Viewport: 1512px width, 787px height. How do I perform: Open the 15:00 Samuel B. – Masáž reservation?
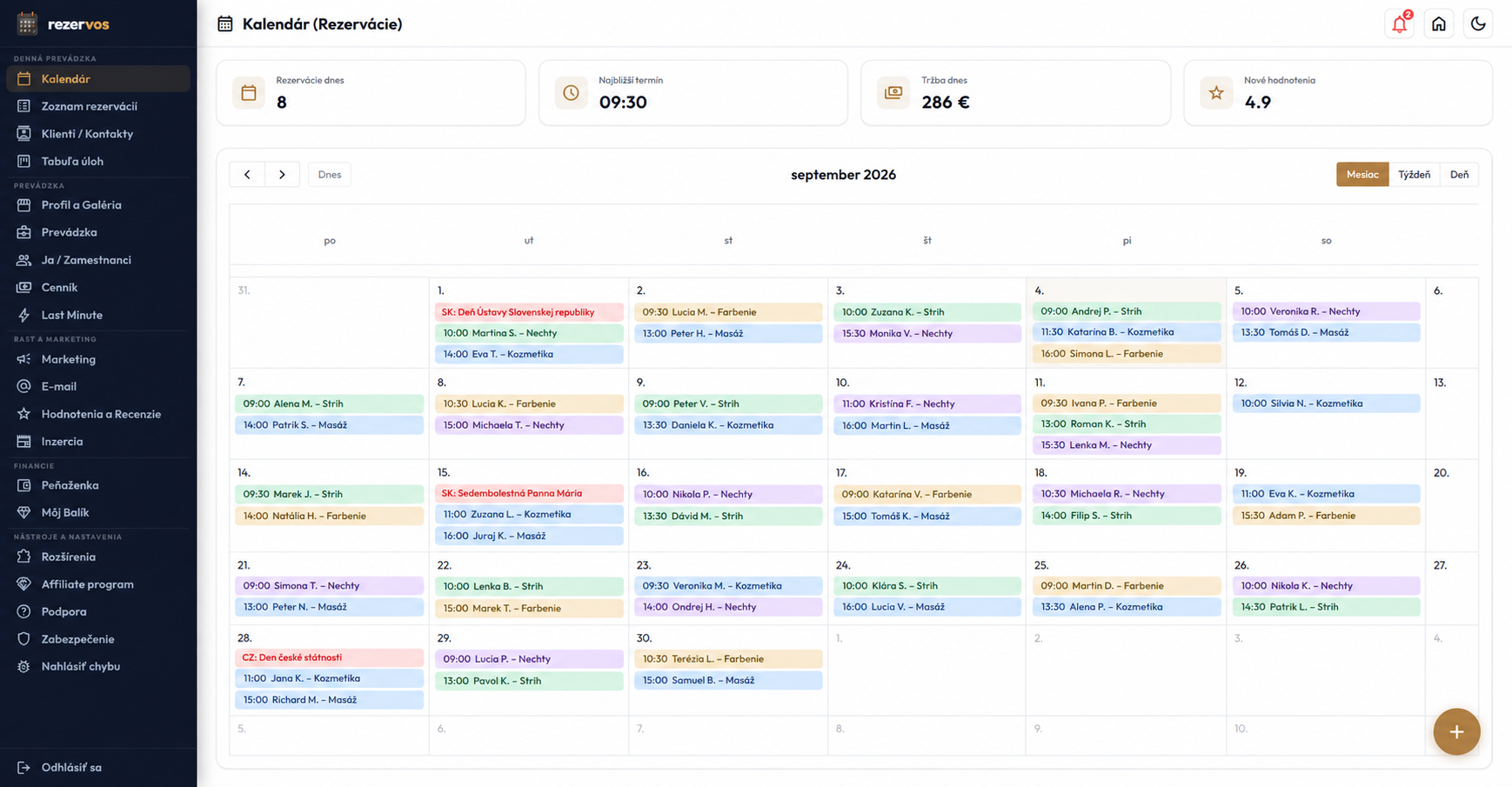tap(728, 681)
